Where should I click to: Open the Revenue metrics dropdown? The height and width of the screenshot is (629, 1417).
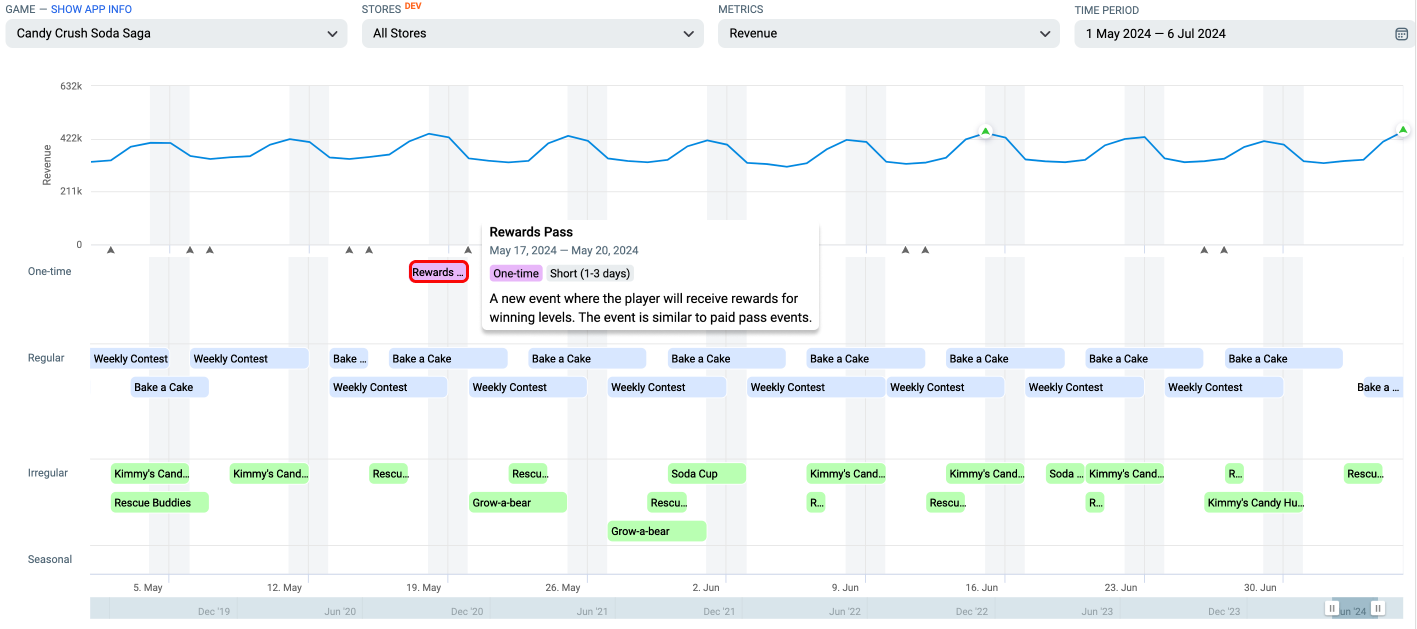pos(888,33)
